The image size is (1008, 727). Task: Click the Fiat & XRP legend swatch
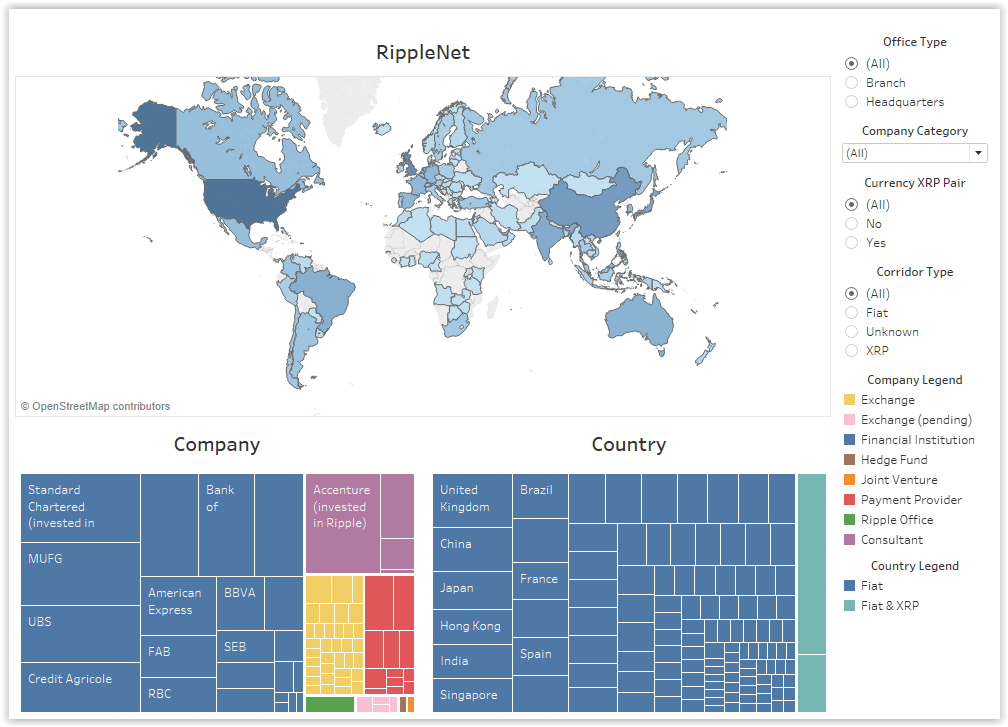click(849, 606)
